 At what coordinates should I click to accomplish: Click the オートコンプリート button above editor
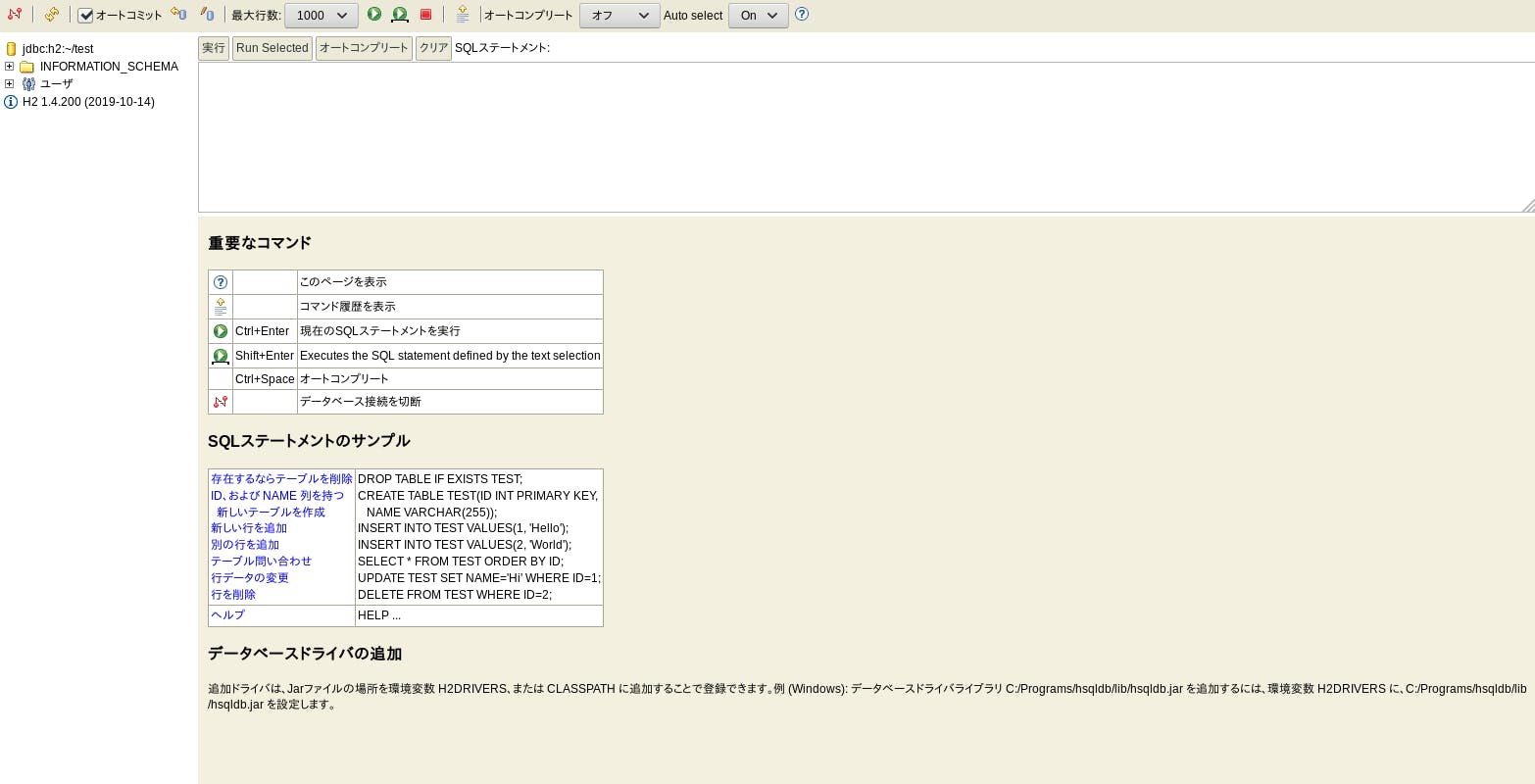click(x=364, y=48)
